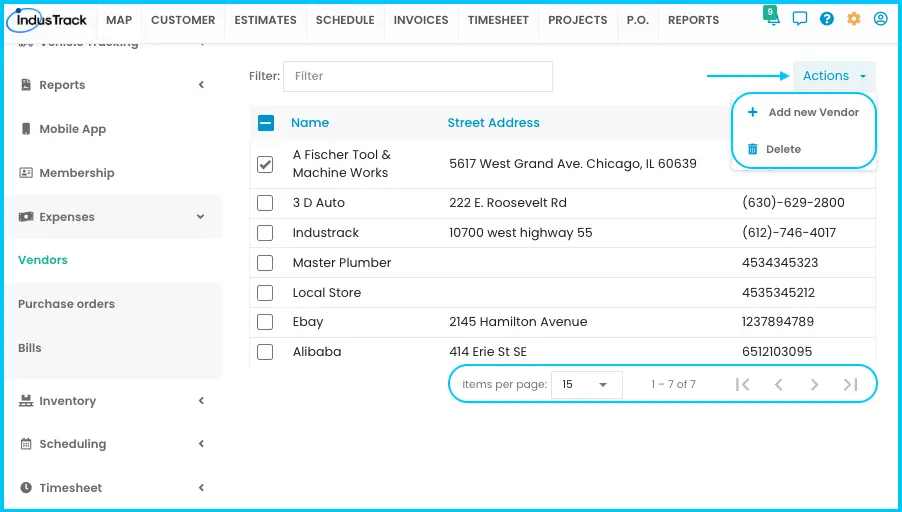Open the user profile icon

tap(880, 19)
